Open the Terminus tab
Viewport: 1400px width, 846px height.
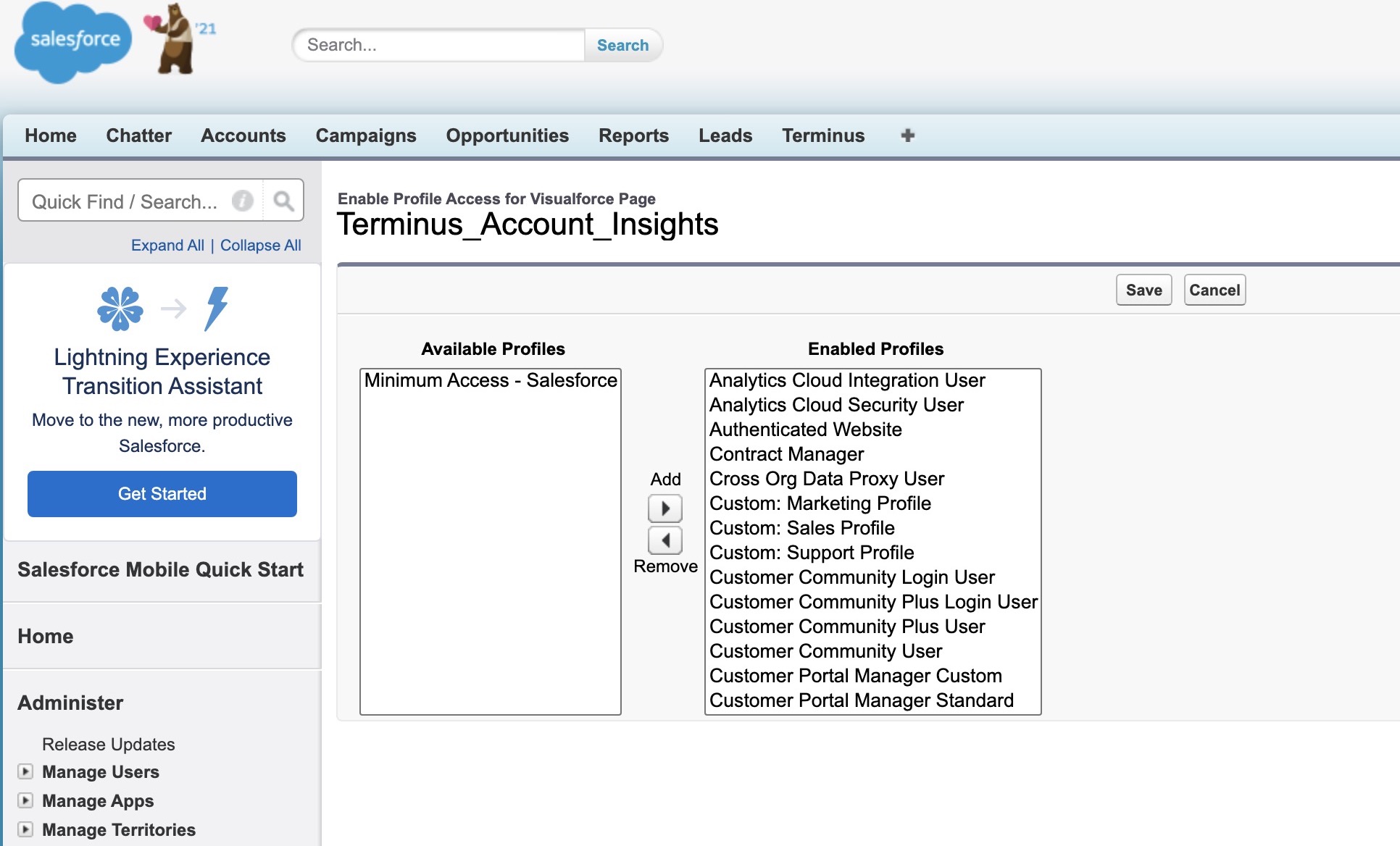pyautogui.click(x=823, y=135)
